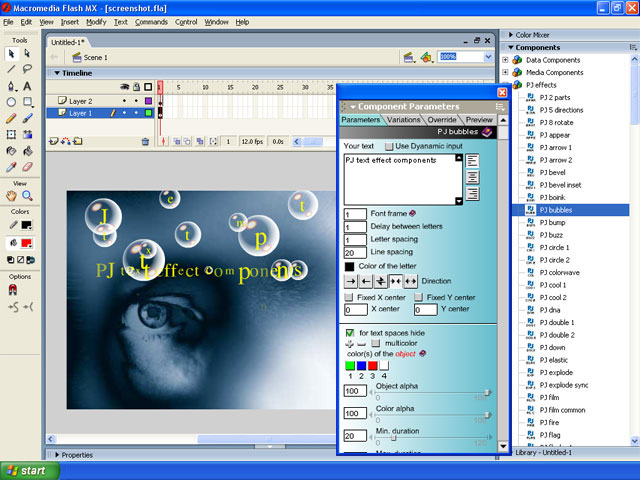
Task: Expand the Media Components tree node
Action: coord(505,72)
